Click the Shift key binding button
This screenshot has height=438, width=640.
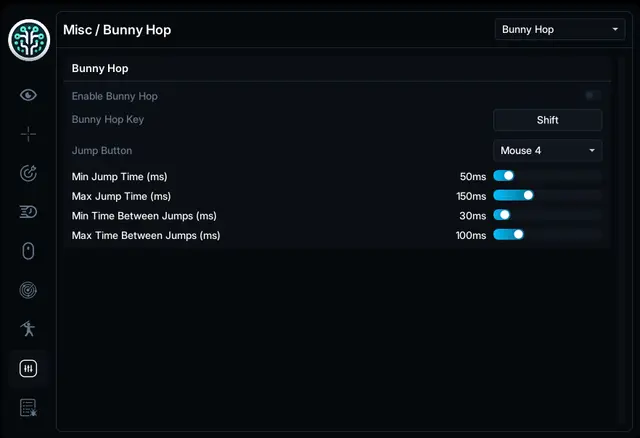[x=547, y=120]
